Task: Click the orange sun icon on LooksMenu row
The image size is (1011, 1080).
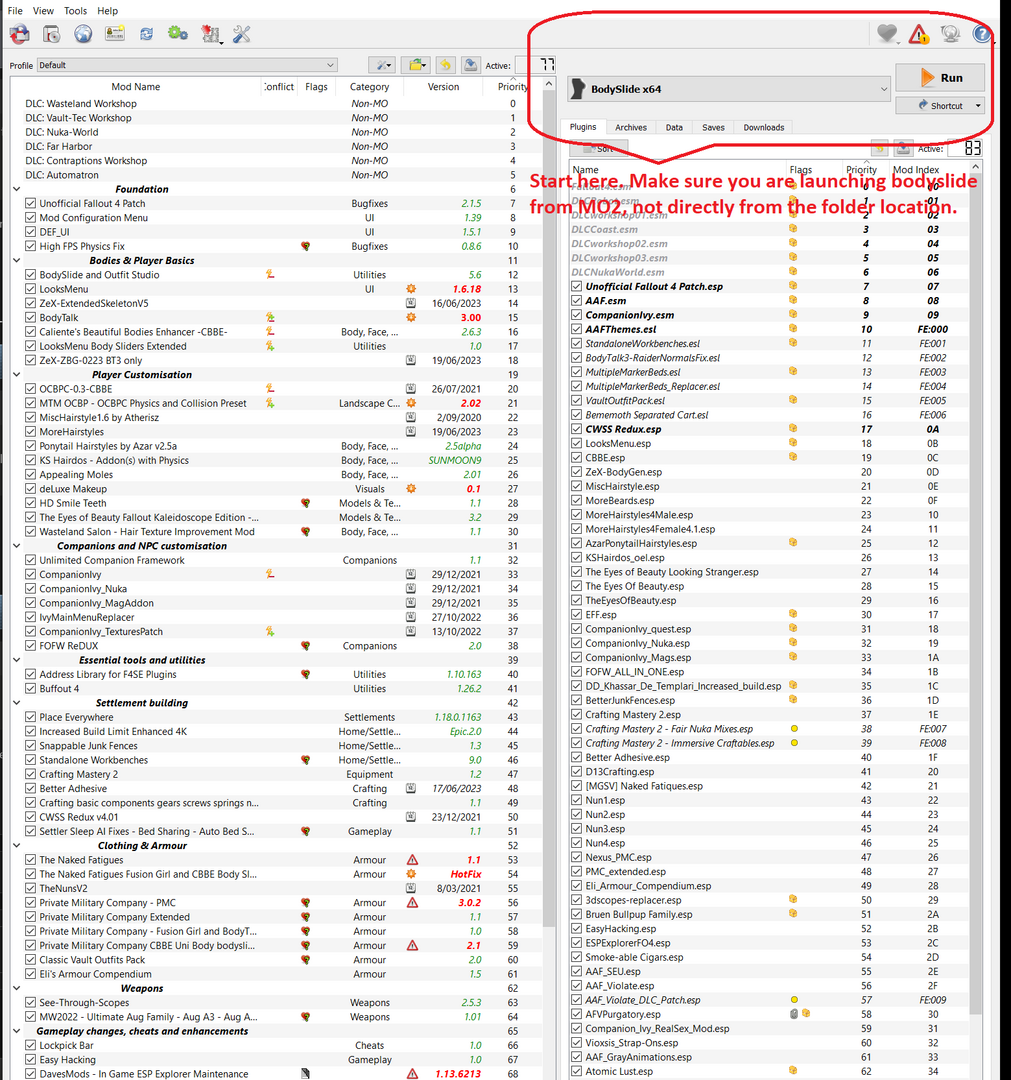Action: (x=410, y=289)
